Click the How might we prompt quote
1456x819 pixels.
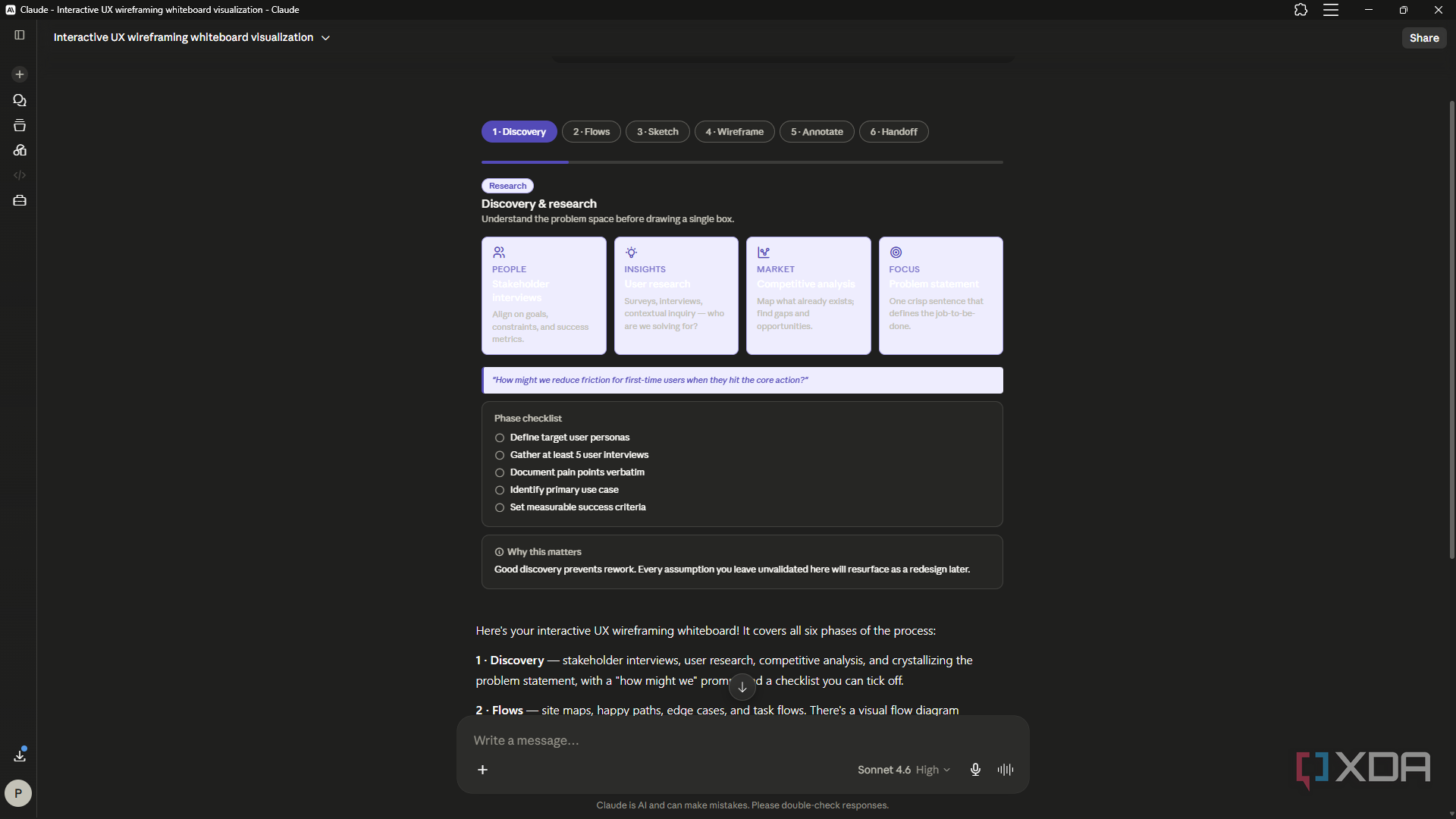point(742,381)
